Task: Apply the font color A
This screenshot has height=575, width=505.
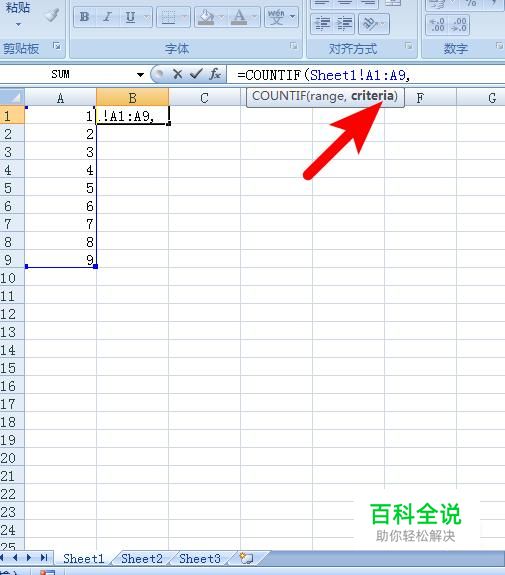Action: (239, 17)
